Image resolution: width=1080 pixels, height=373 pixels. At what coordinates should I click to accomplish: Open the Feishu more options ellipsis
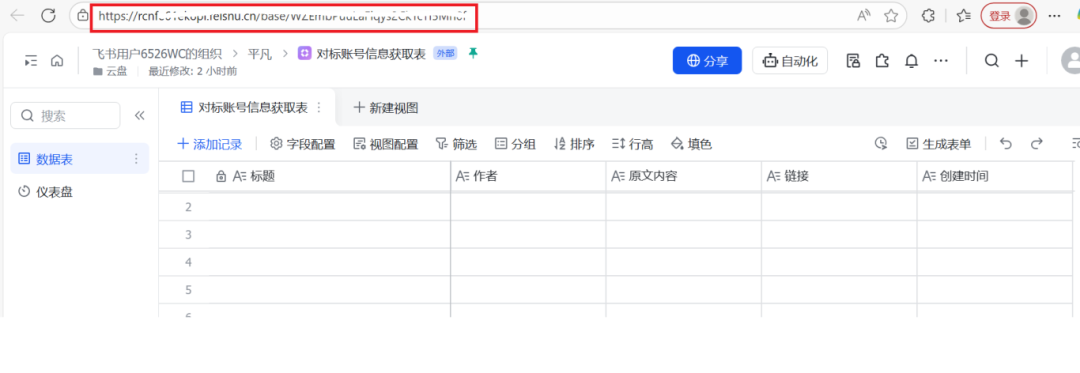pos(940,61)
